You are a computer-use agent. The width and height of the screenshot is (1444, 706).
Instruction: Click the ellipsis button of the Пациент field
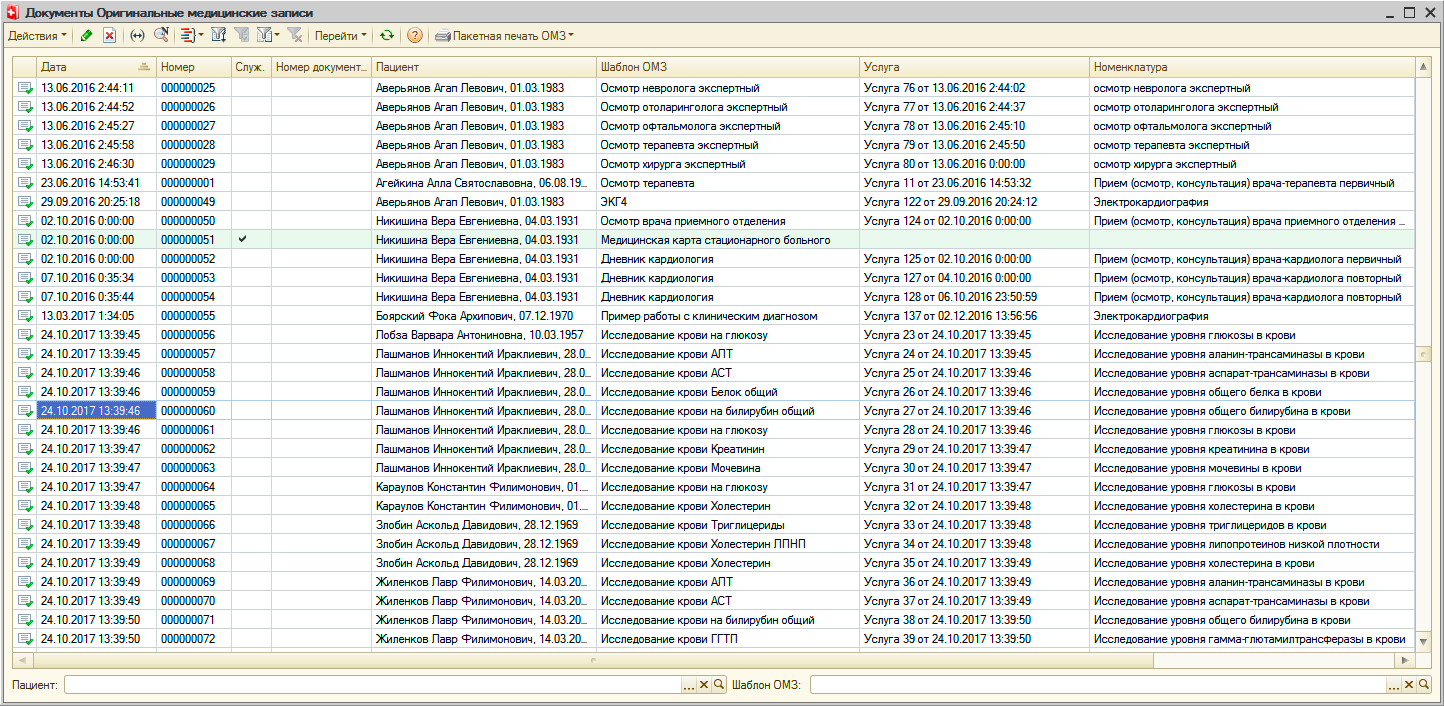click(x=688, y=685)
